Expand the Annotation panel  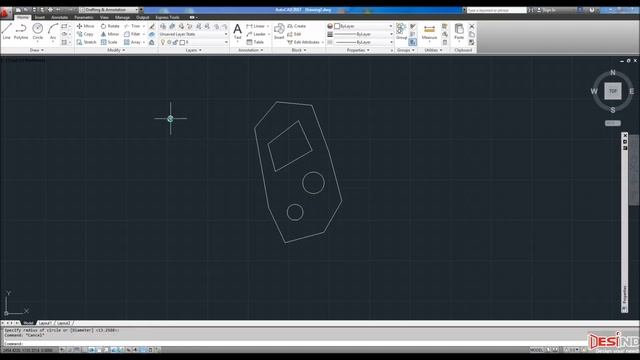(x=251, y=50)
